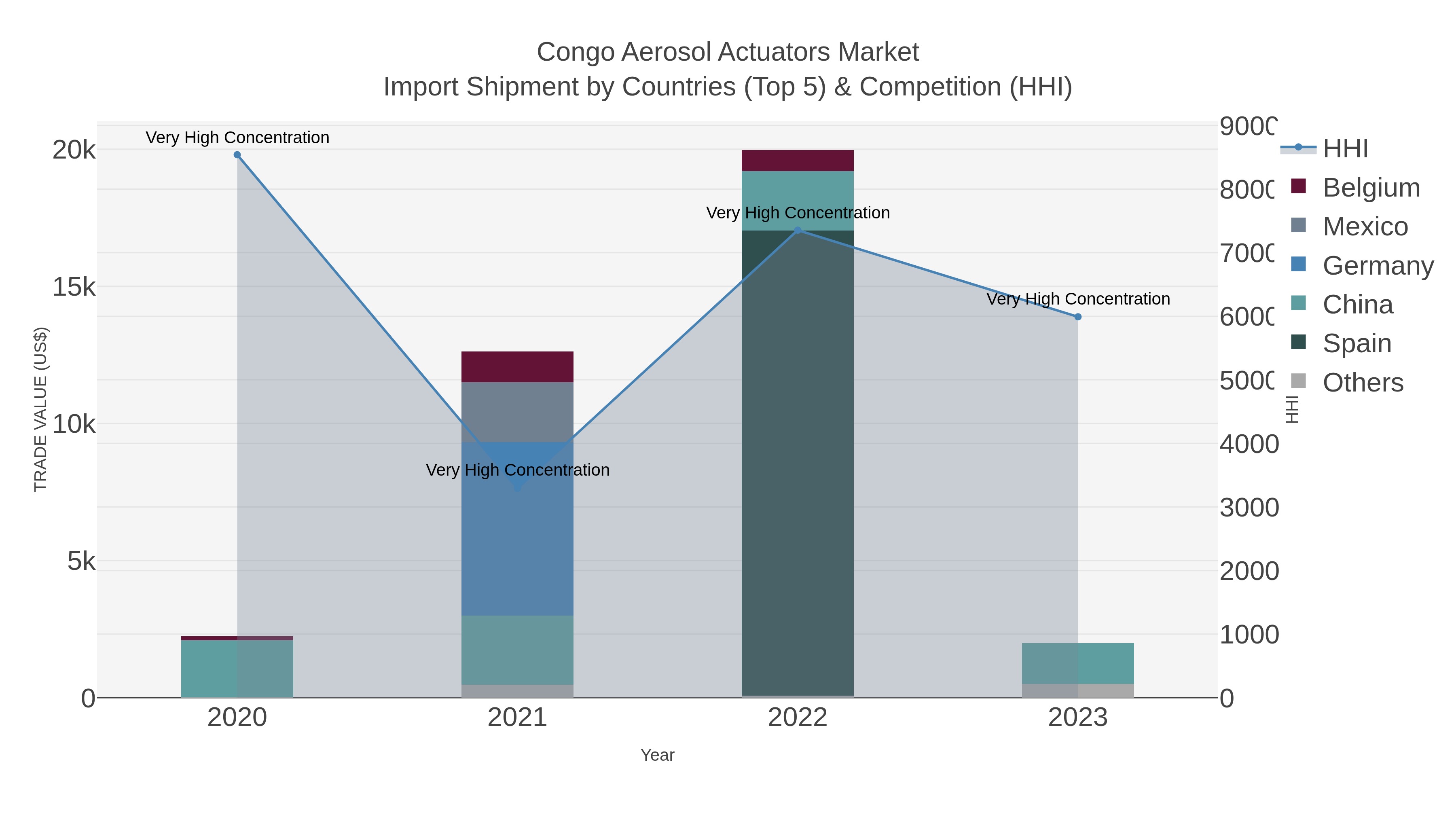
Task: Click the 2022 Spain dark green bar
Action: pos(798,463)
